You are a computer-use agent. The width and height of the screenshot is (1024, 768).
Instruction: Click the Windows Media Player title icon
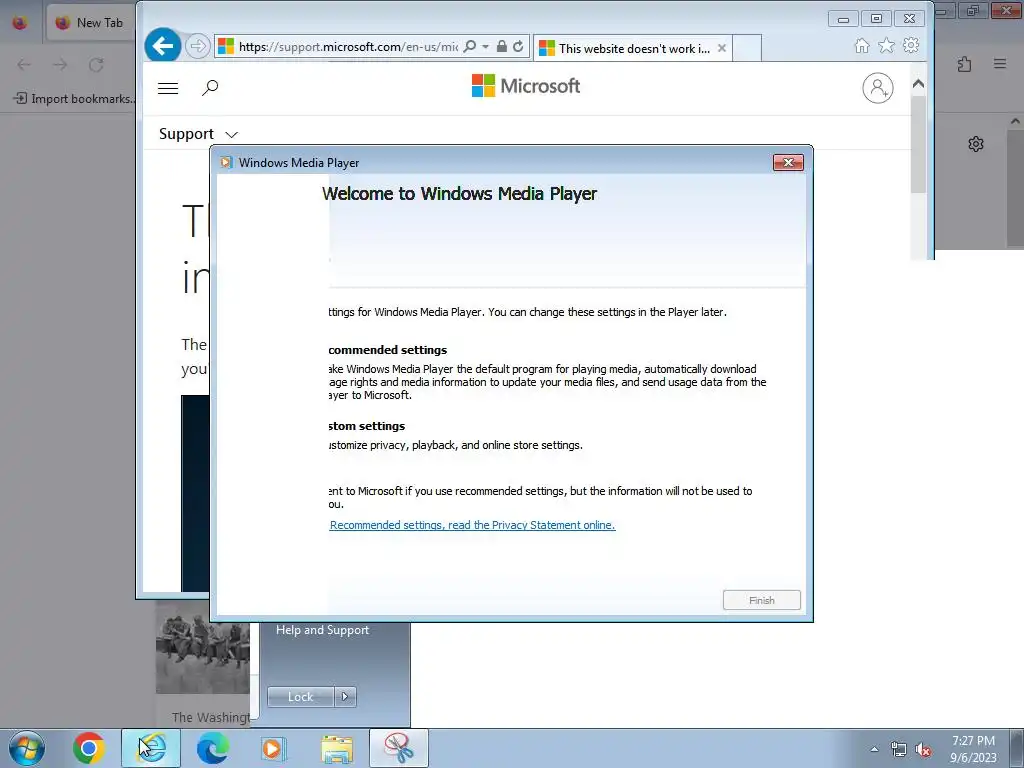tap(226, 163)
